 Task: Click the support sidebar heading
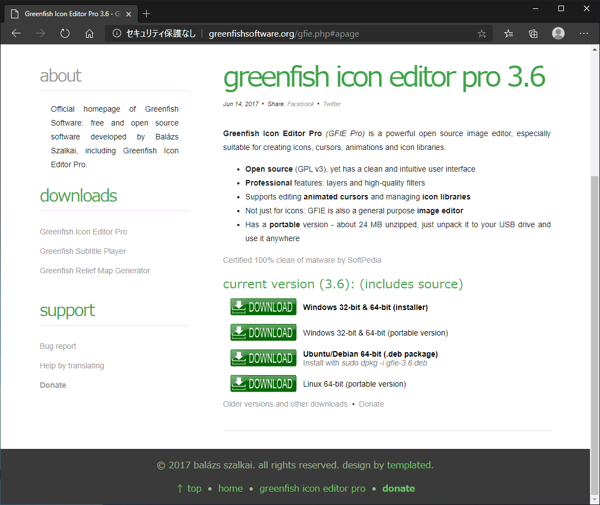click(x=67, y=310)
